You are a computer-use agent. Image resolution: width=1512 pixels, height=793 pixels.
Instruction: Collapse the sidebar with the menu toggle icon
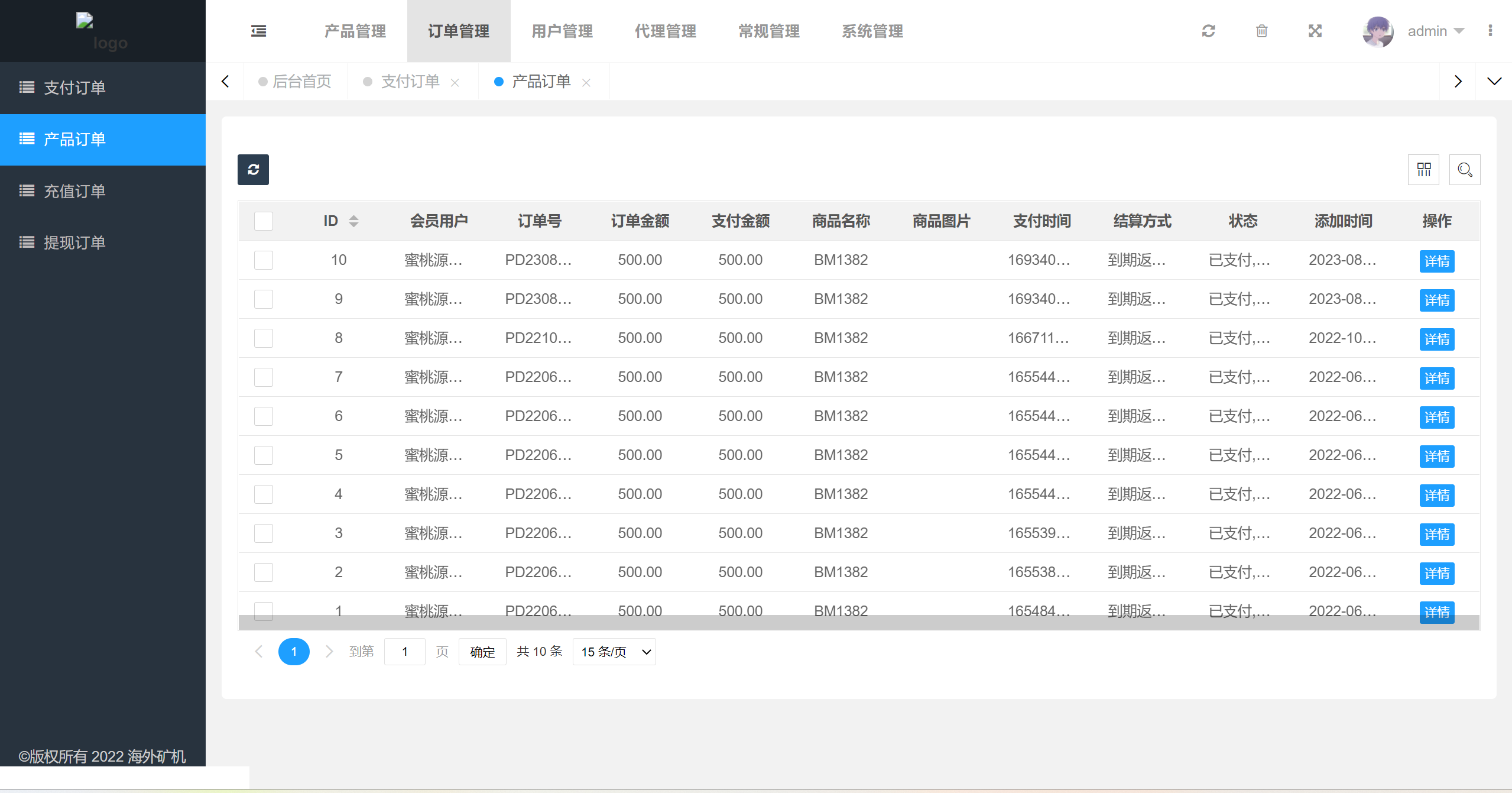[258, 31]
